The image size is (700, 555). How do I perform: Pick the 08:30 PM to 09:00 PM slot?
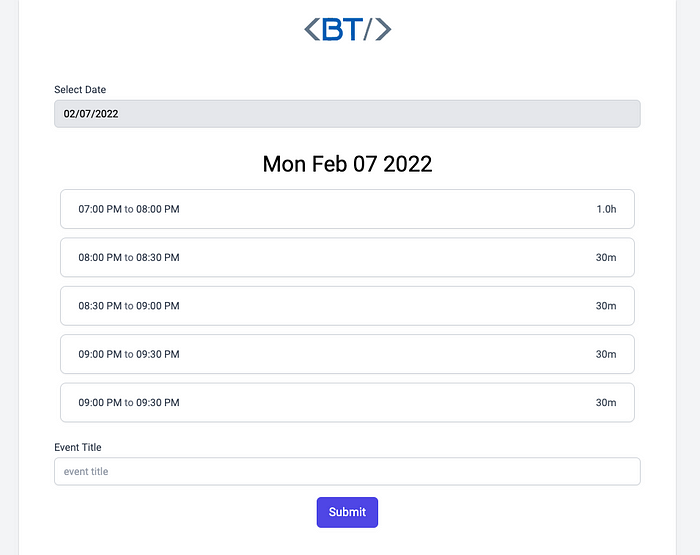[x=347, y=306]
